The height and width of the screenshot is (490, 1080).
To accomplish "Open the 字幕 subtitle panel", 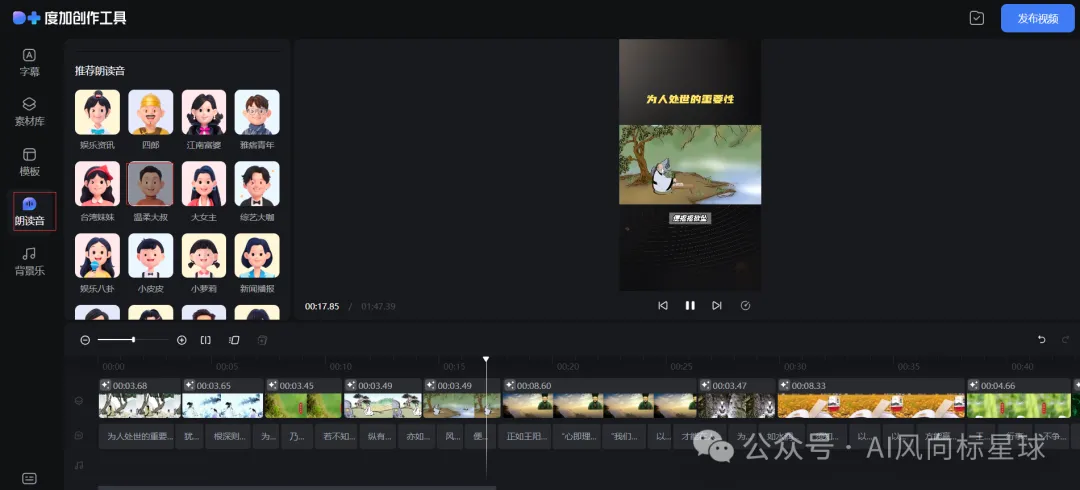I will pyautogui.click(x=29, y=62).
